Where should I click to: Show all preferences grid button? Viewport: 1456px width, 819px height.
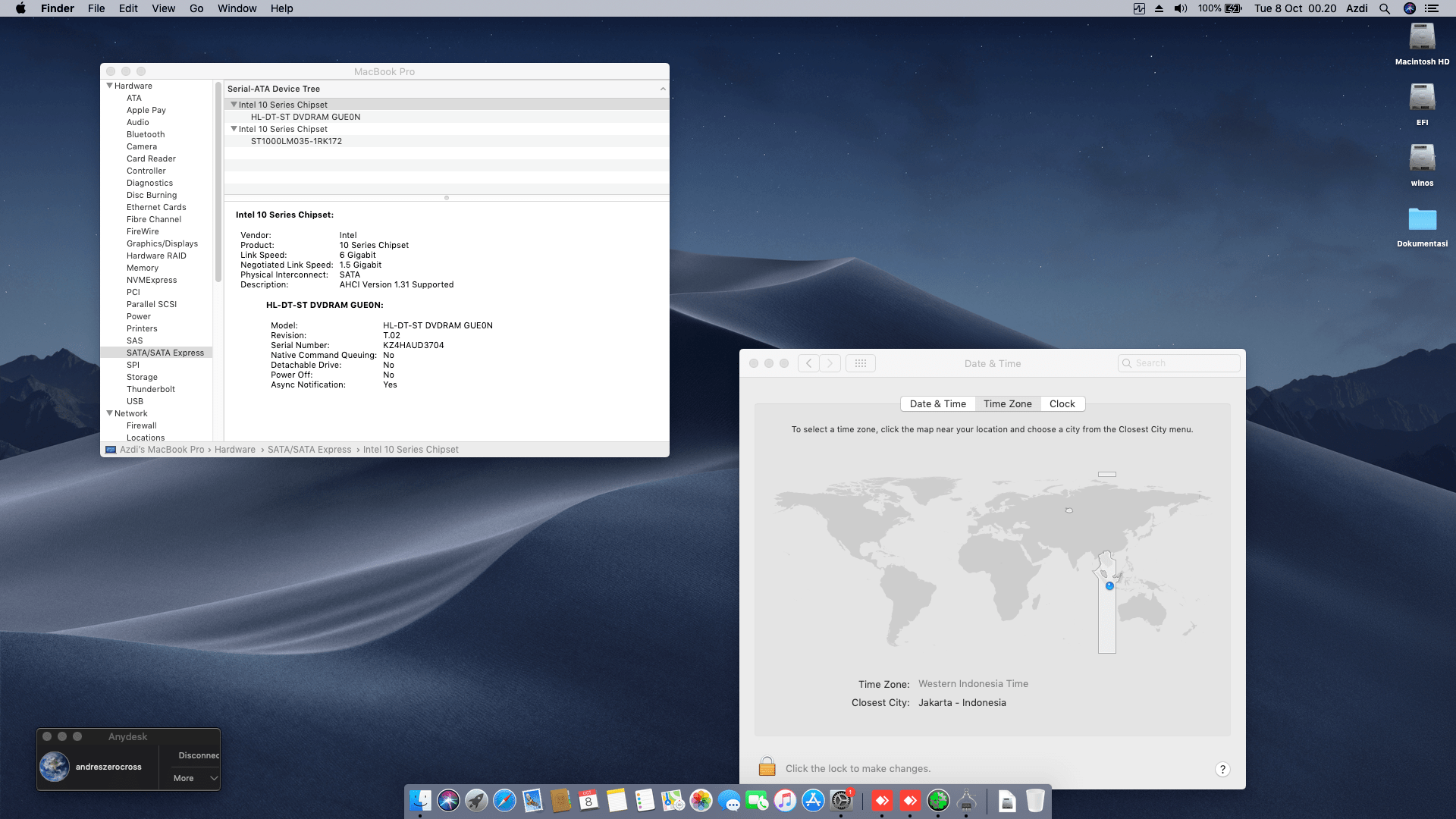[x=860, y=363]
